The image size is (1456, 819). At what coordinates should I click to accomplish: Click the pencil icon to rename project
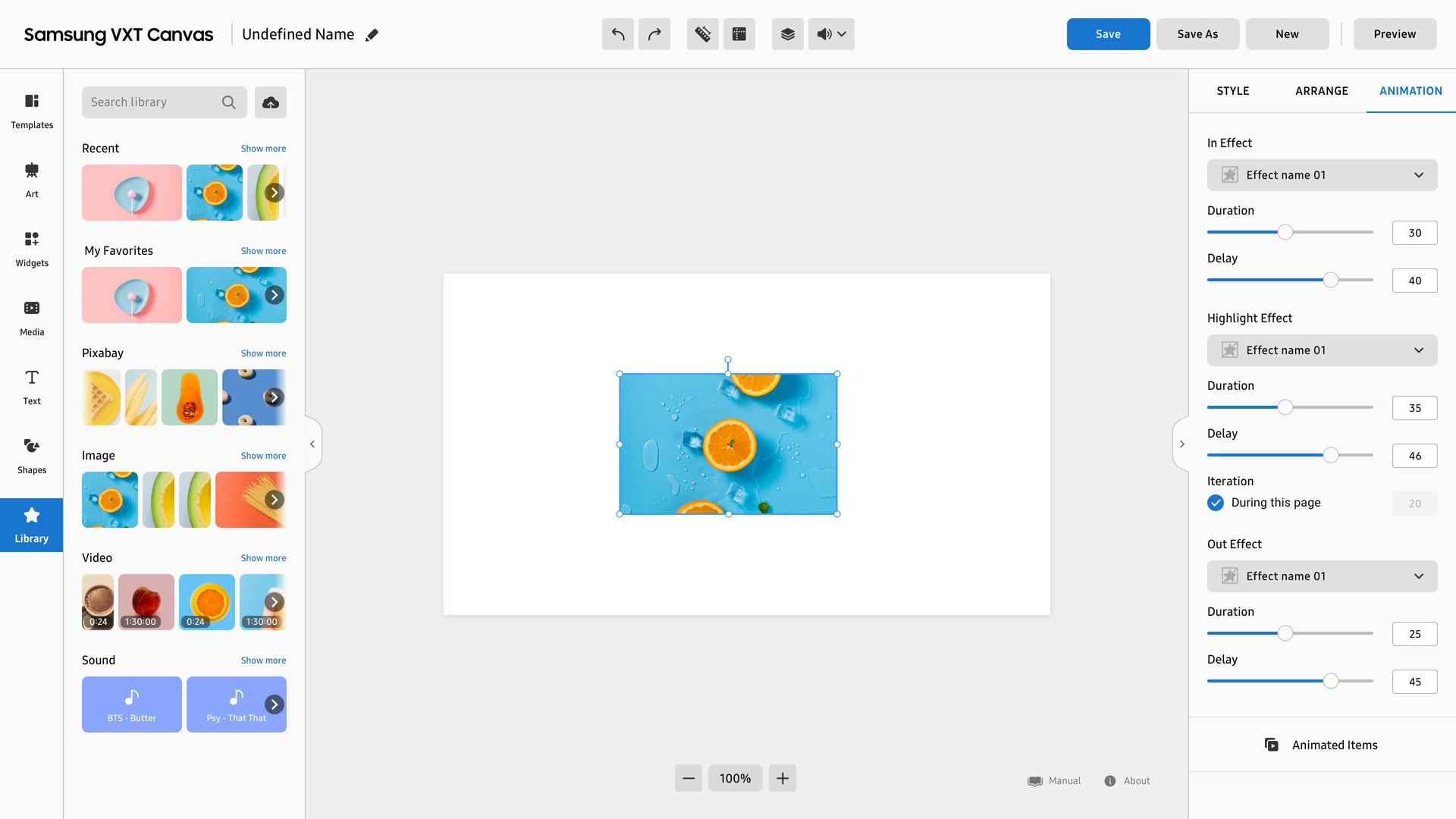click(x=372, y=35)
